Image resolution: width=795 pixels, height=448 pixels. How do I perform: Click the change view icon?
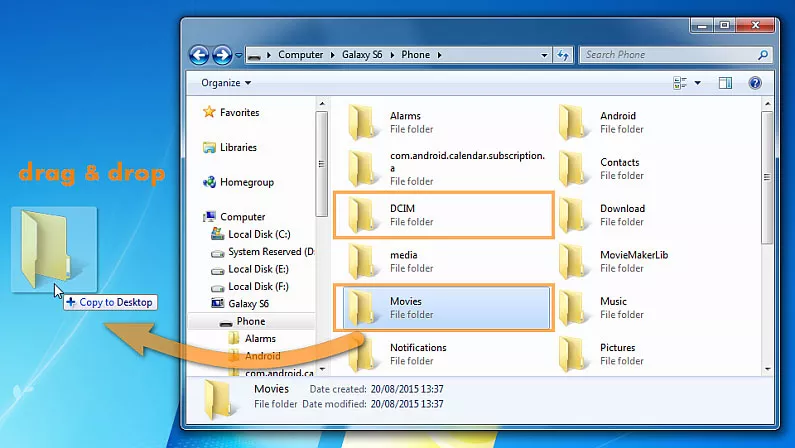681,83
